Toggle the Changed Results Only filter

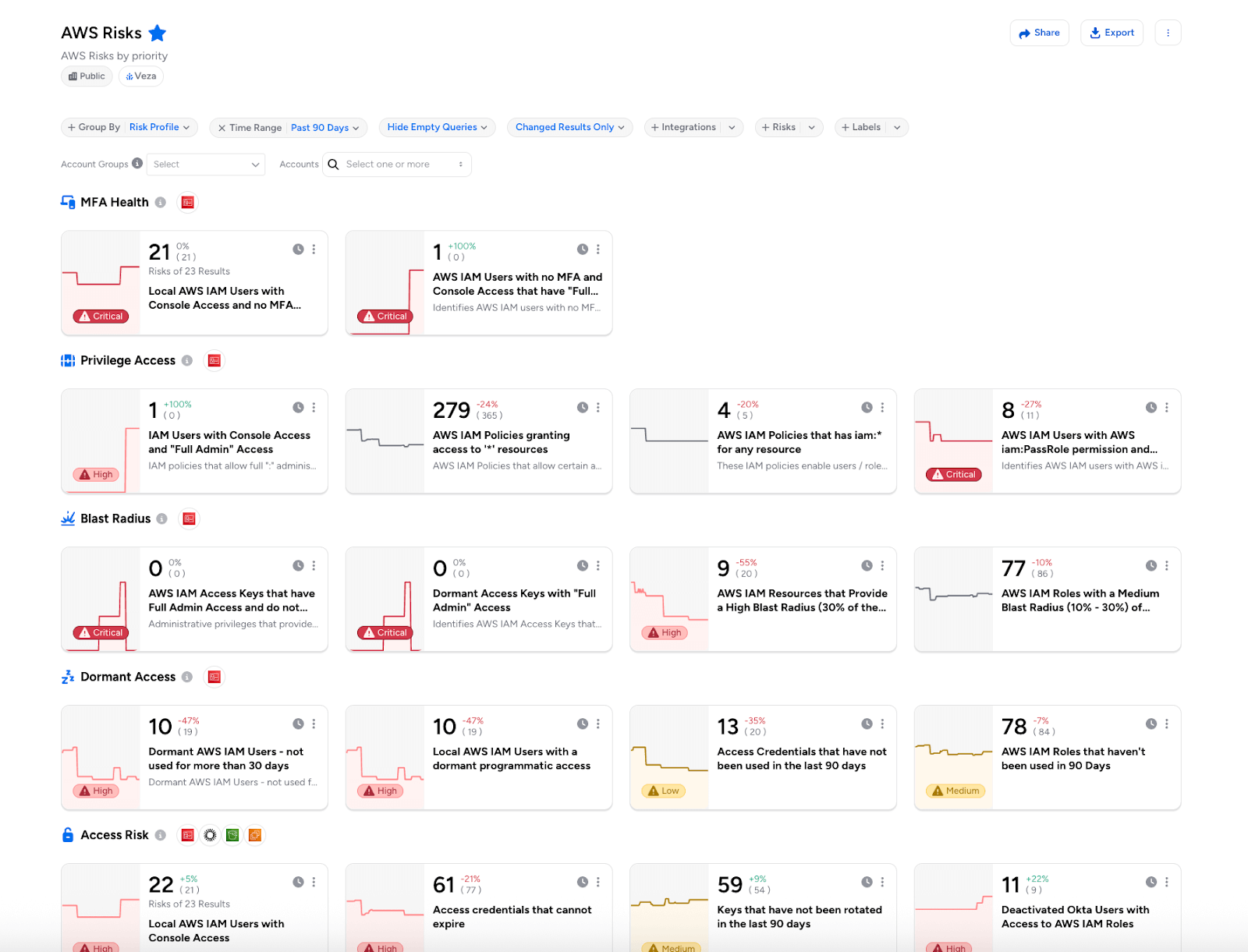(x=569, y=127)
